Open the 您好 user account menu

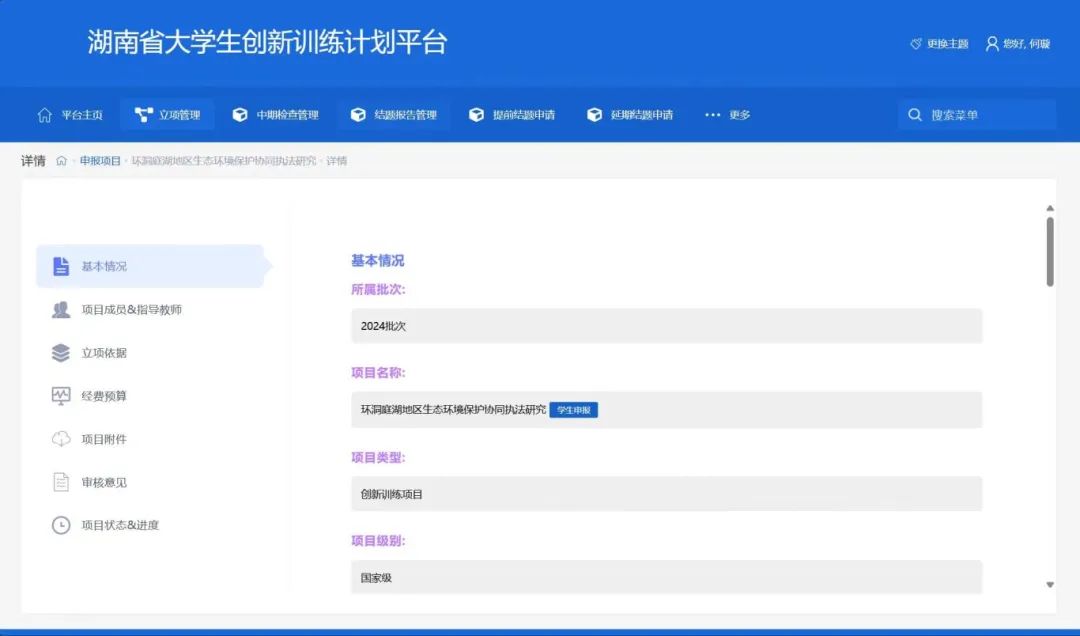point(1018,44)
